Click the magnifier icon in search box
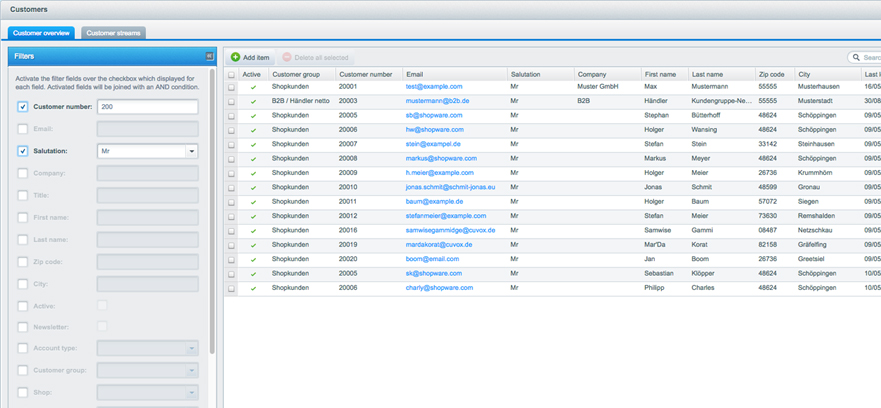 (x=856, y=58)
